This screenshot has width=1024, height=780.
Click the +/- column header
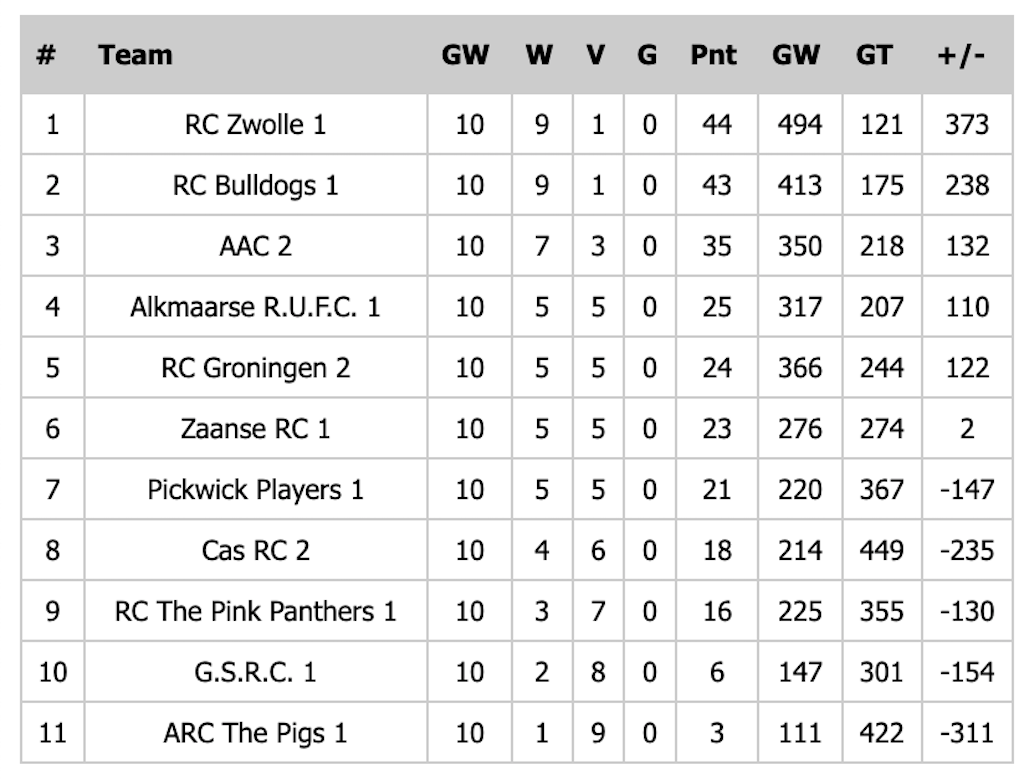pyautogui.click(x=961, y=55)
